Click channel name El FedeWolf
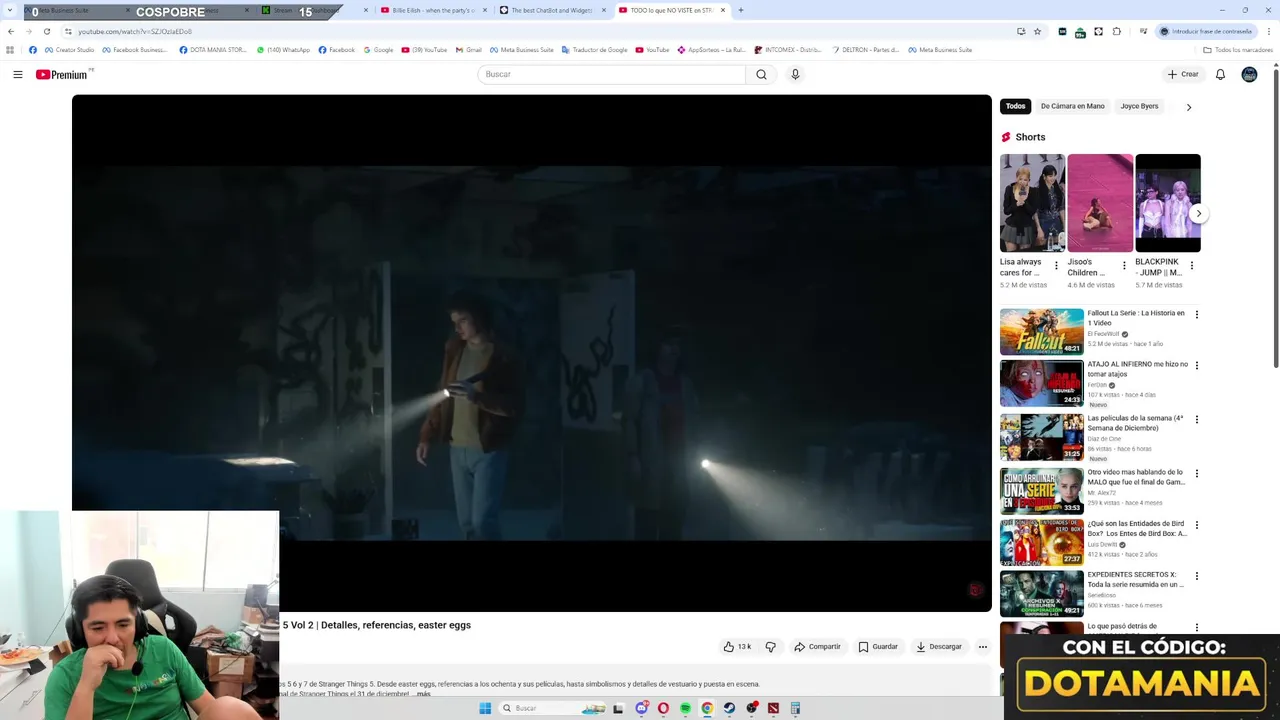1280x720 pixels. pos(1103,334)
